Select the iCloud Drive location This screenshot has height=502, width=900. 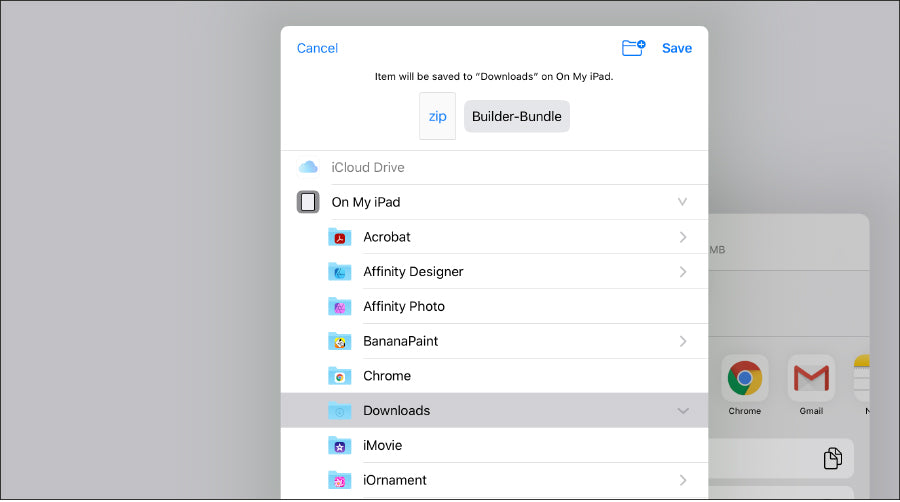(367, 167)
